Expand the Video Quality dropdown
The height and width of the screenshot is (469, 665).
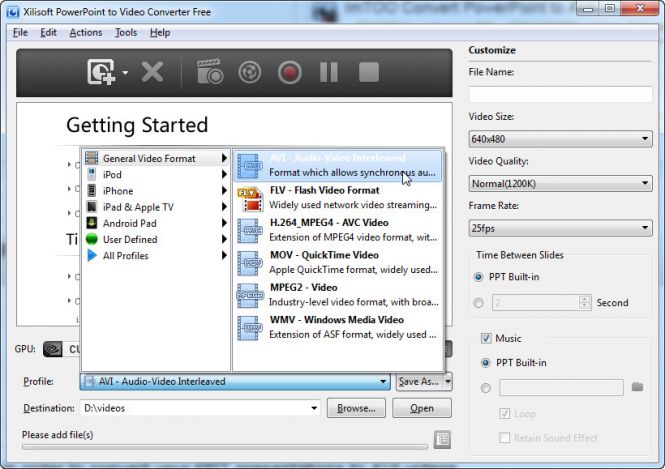560,183
